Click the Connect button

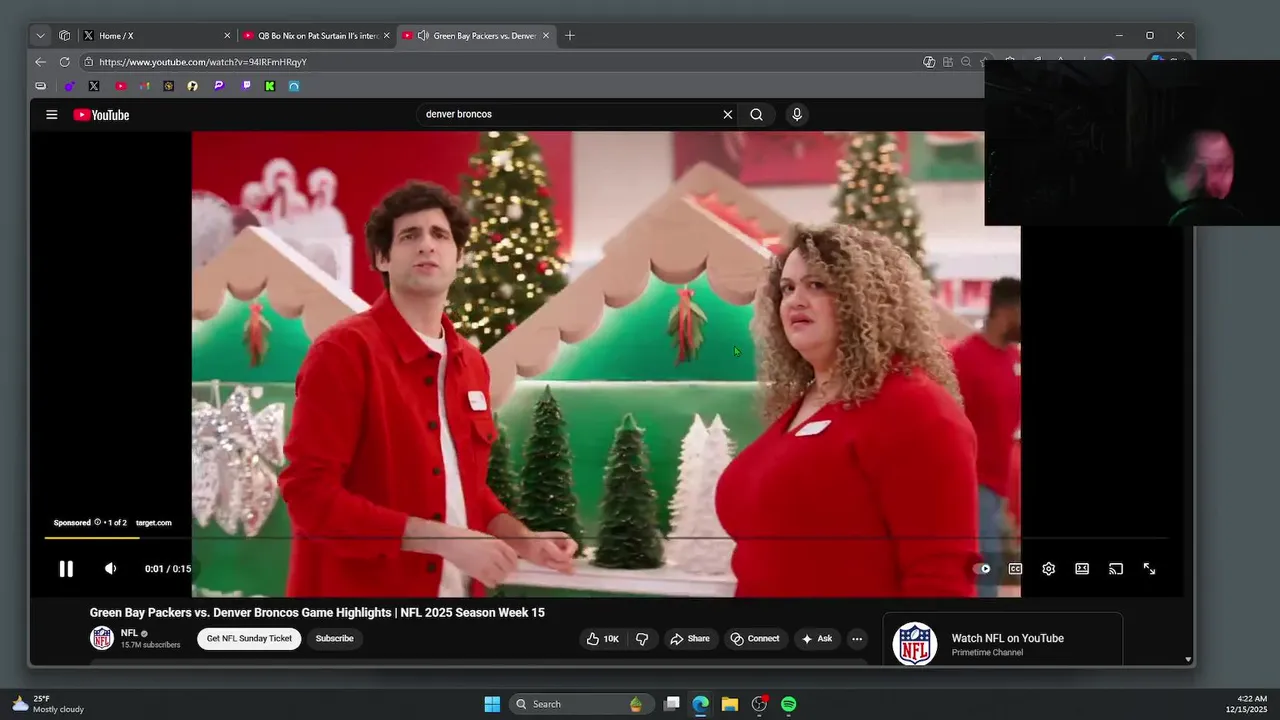[x=755, y=639]
